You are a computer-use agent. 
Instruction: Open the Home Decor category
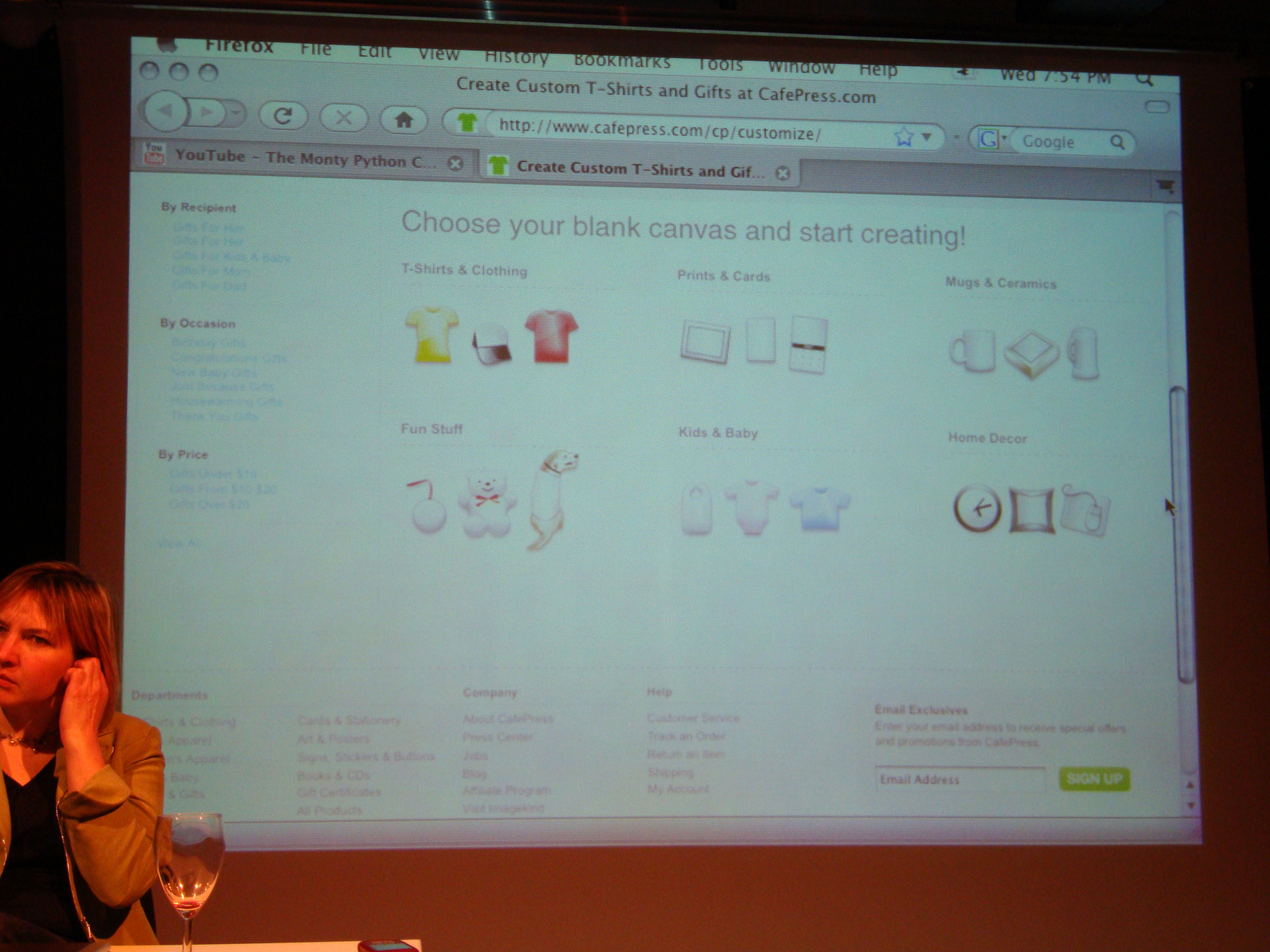987,438
